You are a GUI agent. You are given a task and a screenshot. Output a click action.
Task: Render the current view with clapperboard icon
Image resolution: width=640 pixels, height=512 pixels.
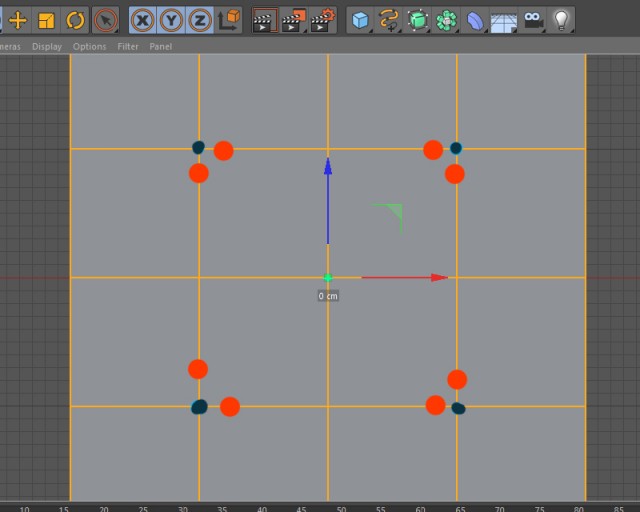pos(265,20)
